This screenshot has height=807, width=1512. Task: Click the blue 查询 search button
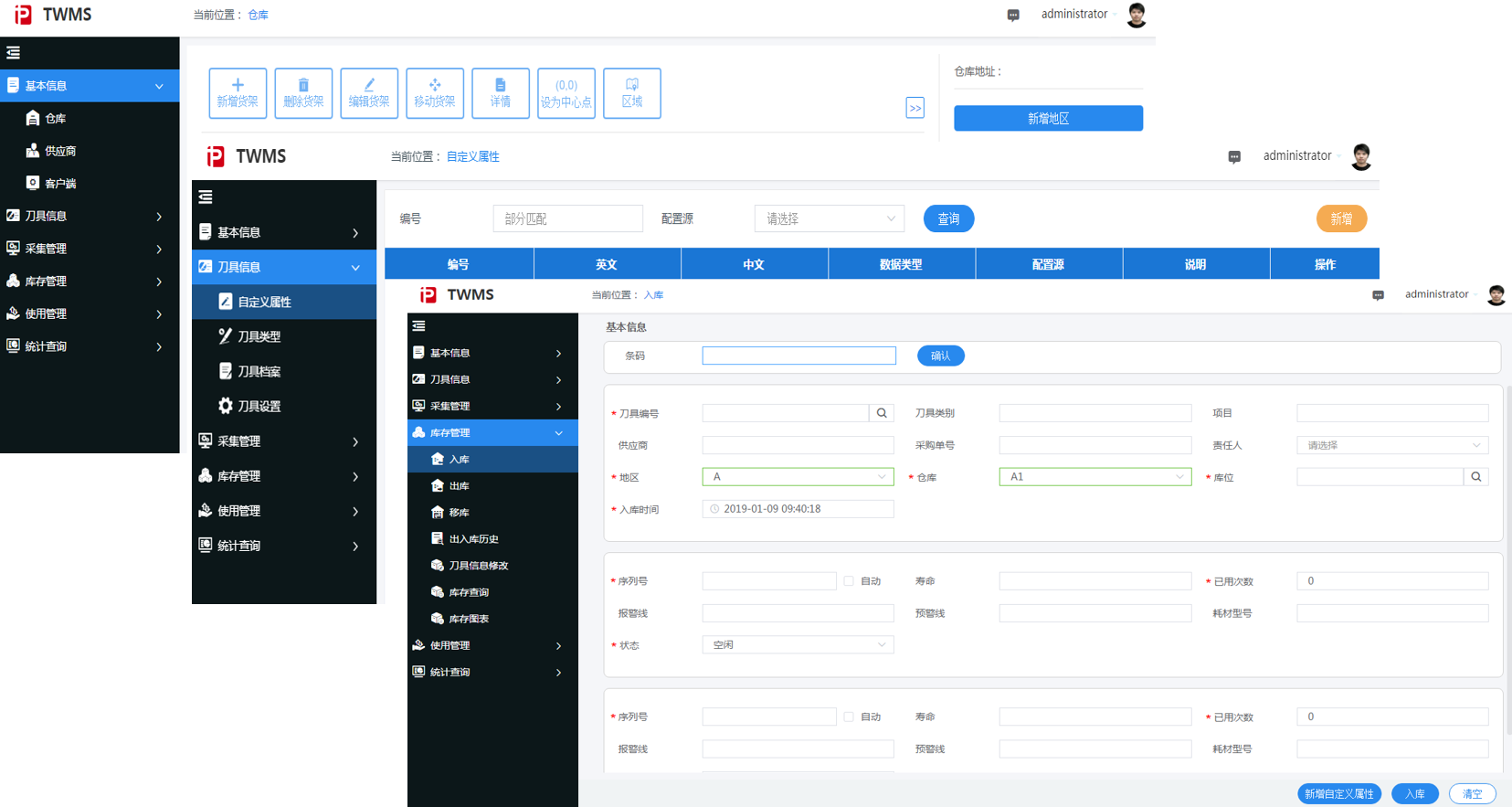pos(948,219)
